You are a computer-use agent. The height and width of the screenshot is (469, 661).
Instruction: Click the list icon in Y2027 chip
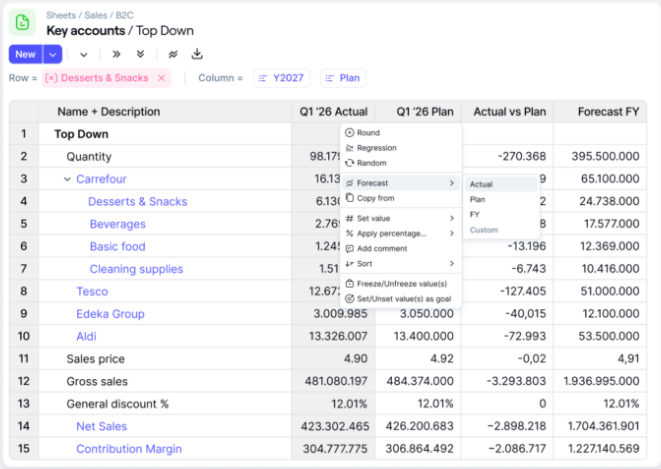click(263, 78)
